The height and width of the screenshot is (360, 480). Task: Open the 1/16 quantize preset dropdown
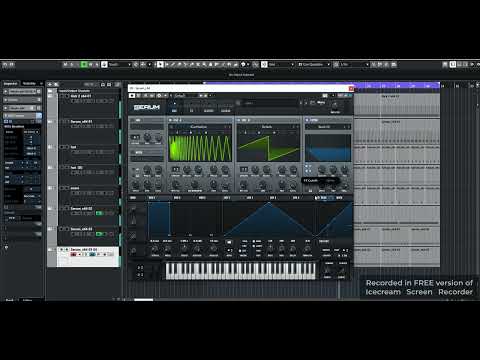354,64
